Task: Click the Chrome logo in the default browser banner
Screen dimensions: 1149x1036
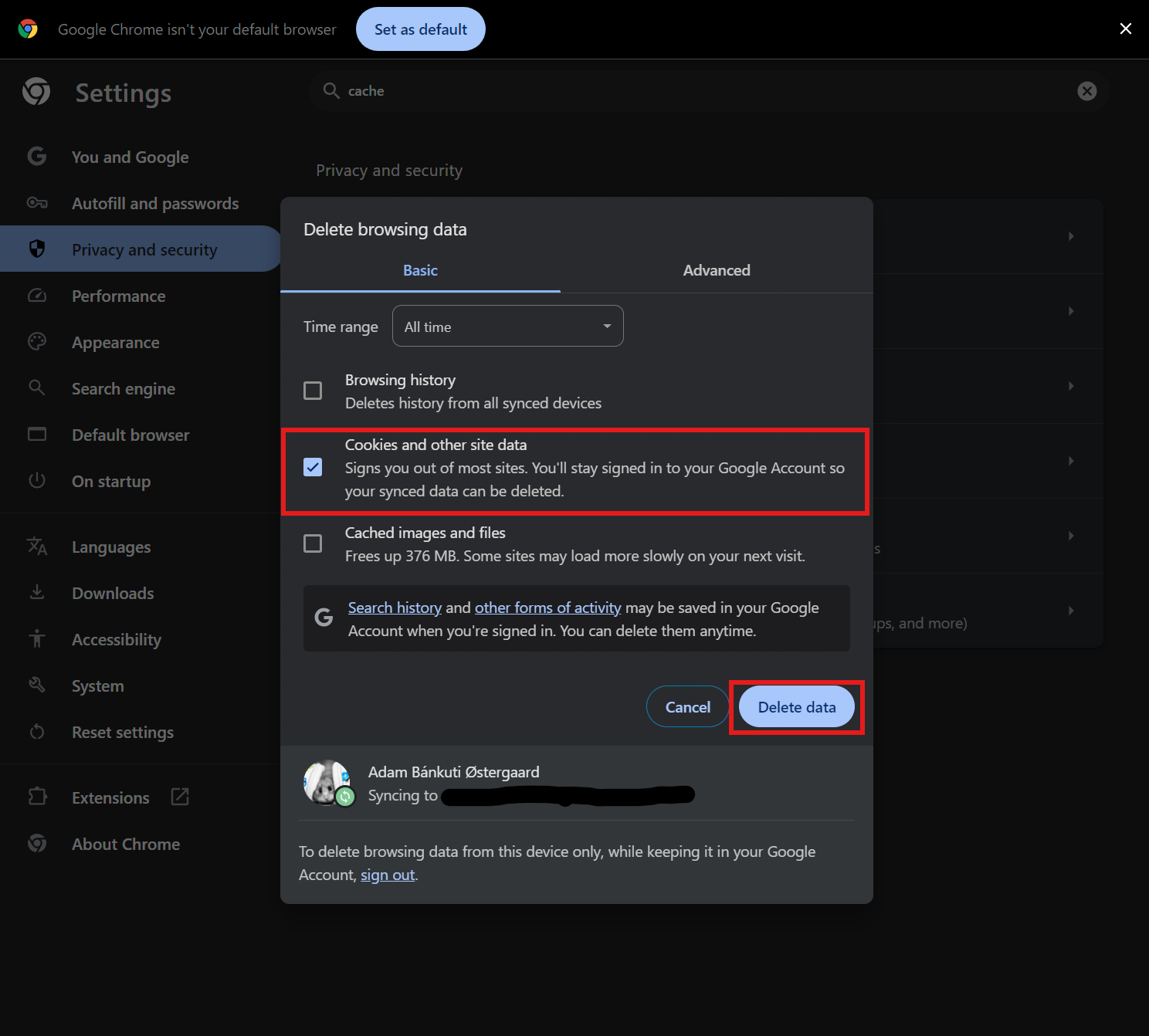Action: click(x=28, y=29)
